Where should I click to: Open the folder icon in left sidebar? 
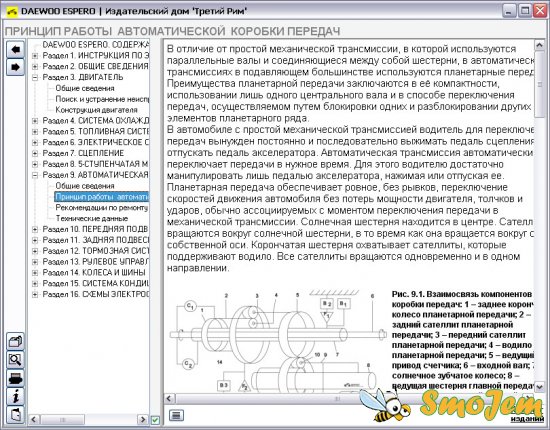pos(15,342)
